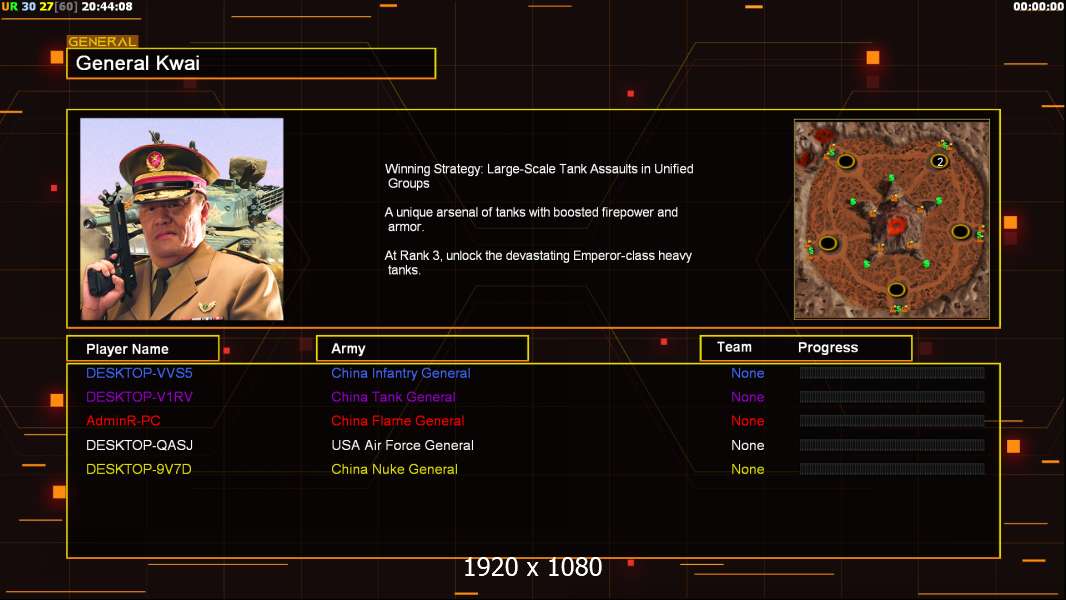1066x600 pixels.
Task: Select player DESKTOP-V1RV
Action: (139, 397)
